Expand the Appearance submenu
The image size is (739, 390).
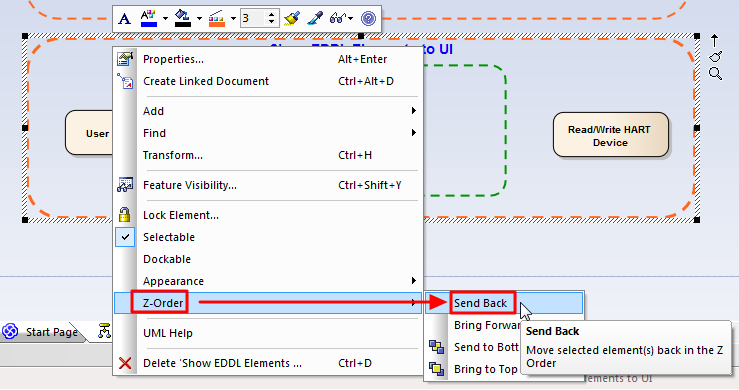[x=267, y=281]
